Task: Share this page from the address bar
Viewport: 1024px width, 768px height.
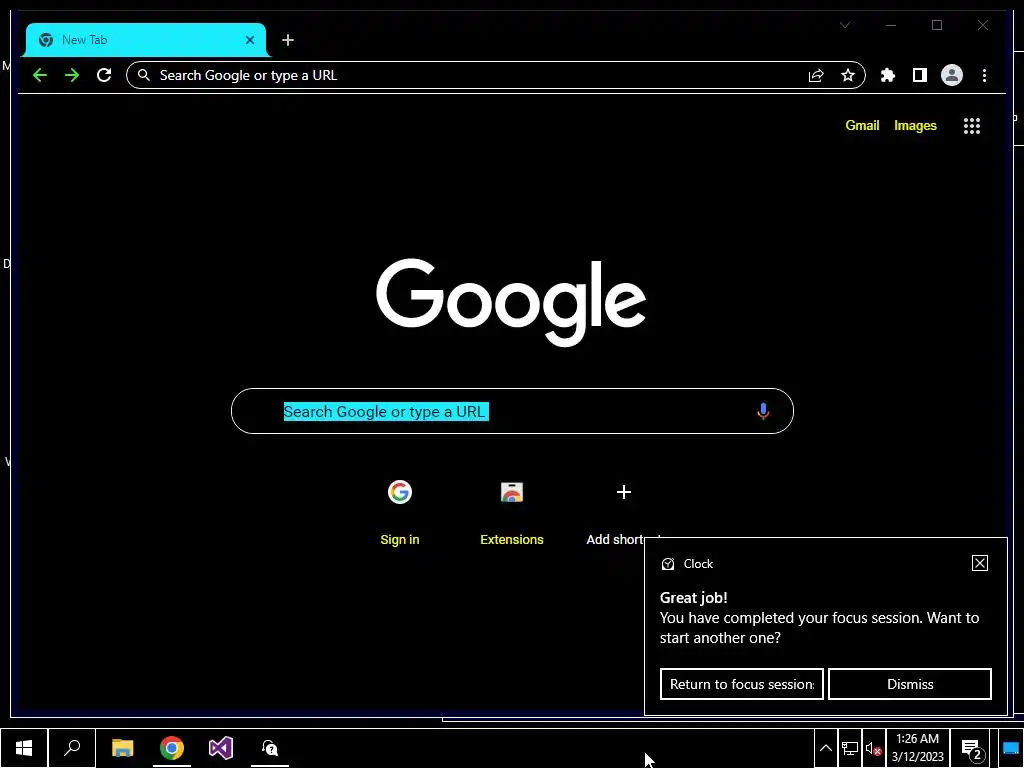Action: (x=816, y=76)
